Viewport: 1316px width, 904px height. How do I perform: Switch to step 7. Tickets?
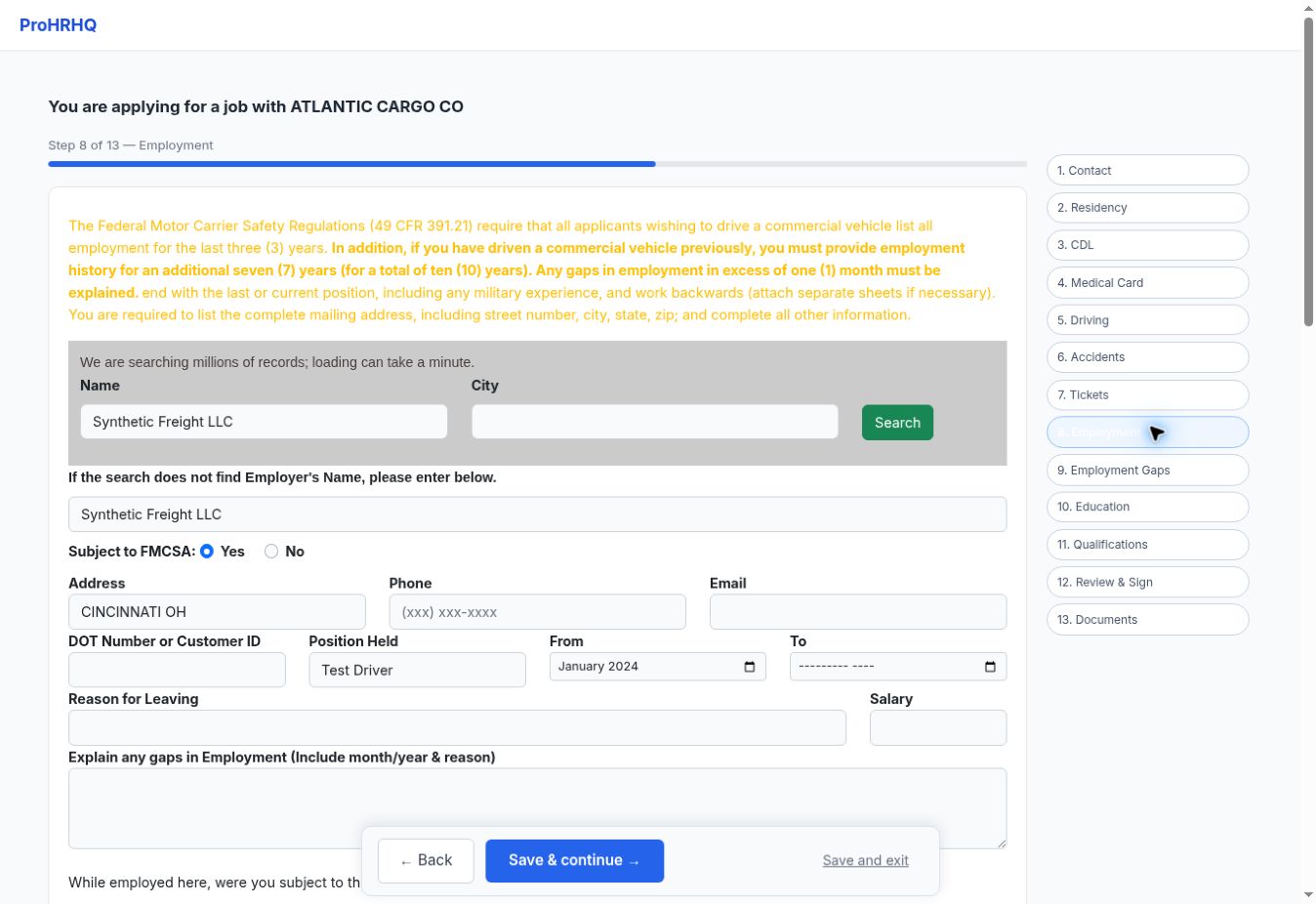coord(1148,395)
